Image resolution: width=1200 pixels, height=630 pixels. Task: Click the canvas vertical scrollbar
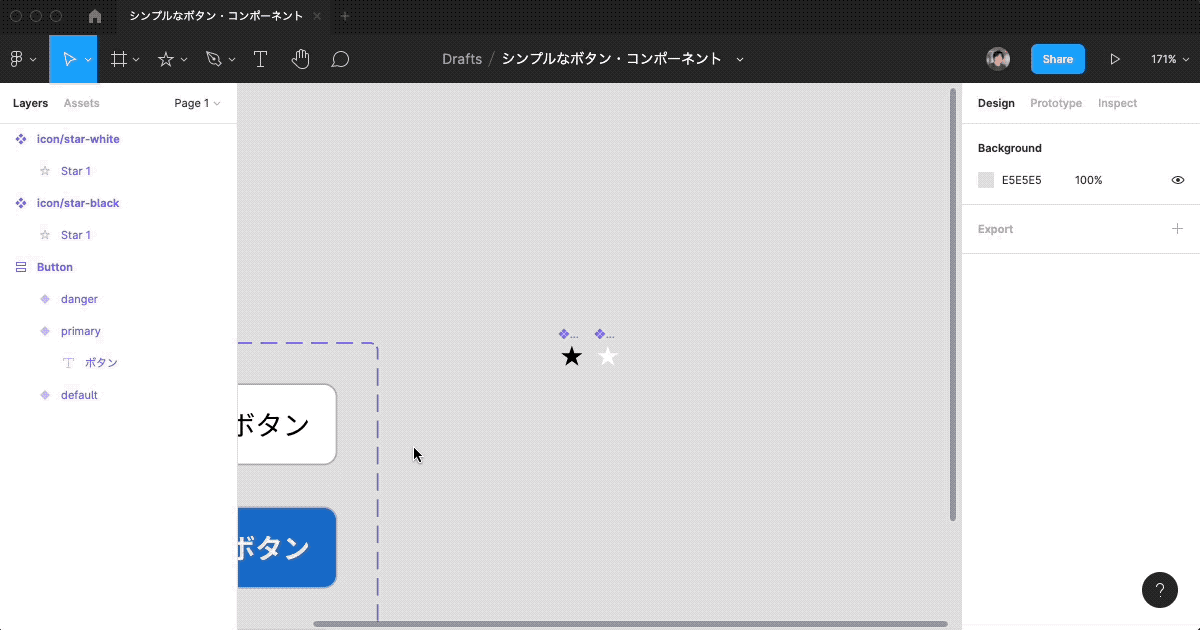(952, 304)
